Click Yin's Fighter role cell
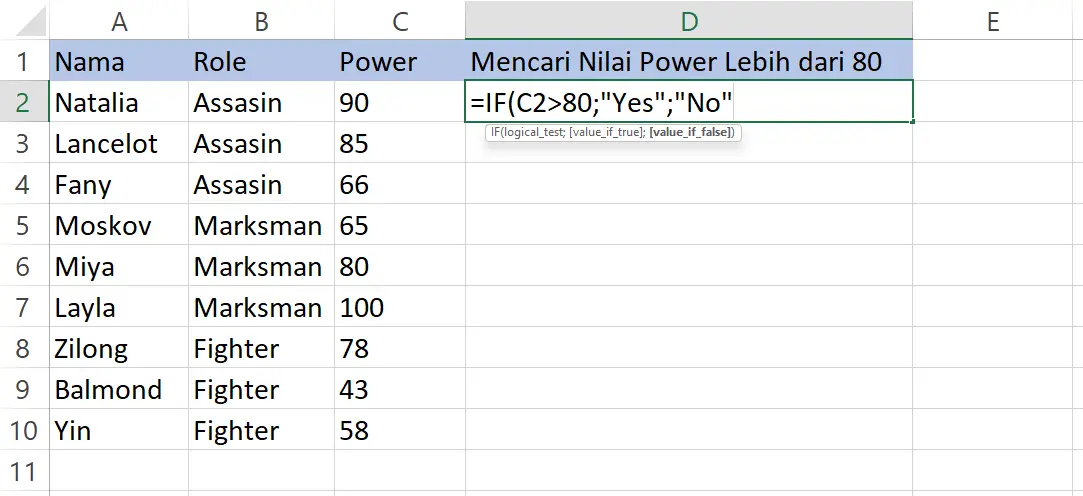1083x496 pixels. click(x=261, y=430)
